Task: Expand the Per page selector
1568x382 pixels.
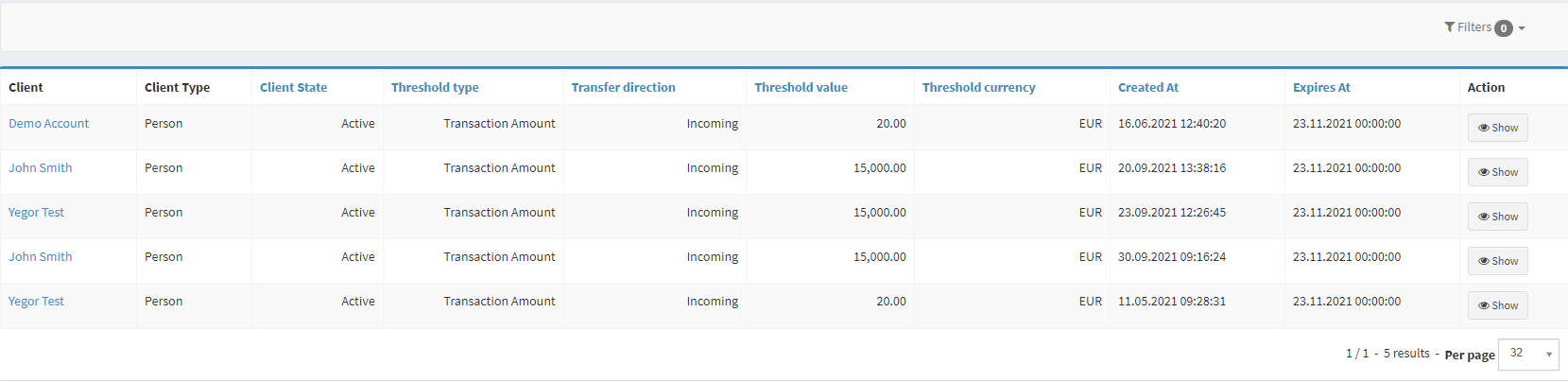Action: coord(1527,354)
